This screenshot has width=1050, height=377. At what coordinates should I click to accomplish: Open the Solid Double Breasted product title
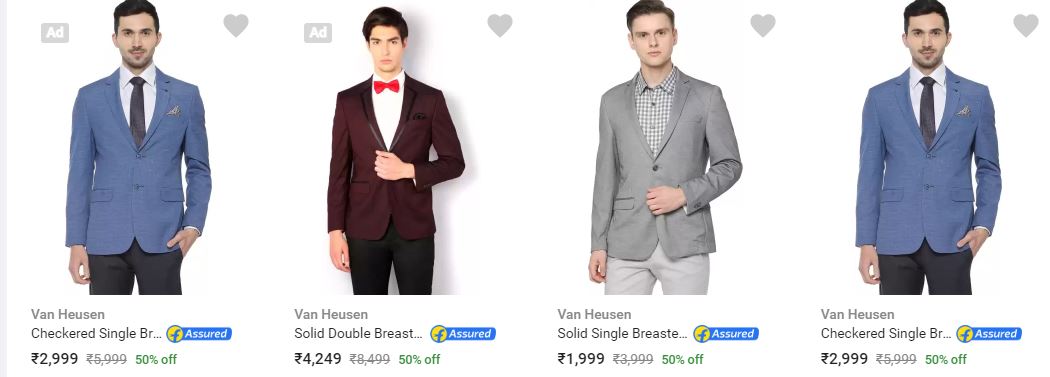(359, 333)
